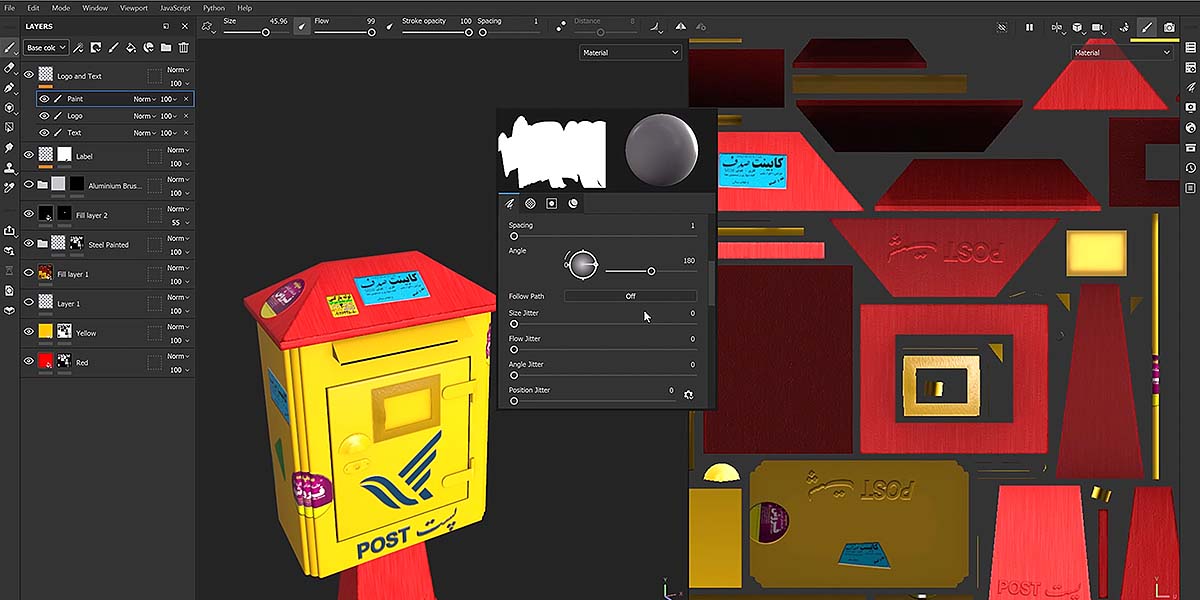The image size is (1200, 600).
Task: Pause engine computations
Action: point(1030,27)
